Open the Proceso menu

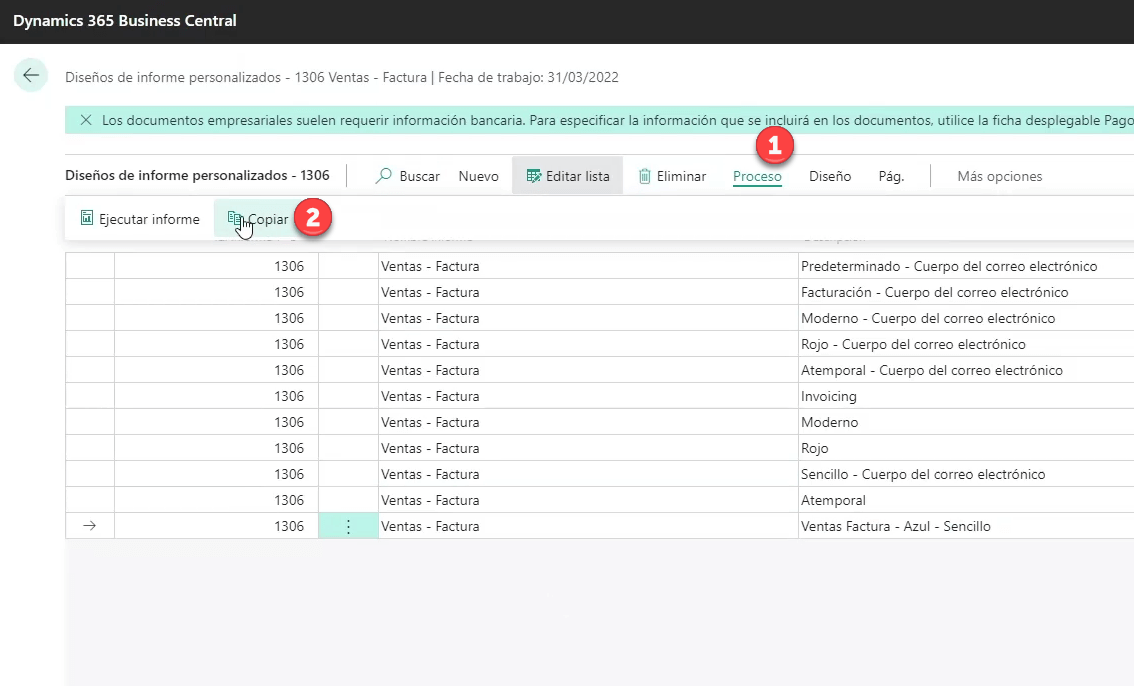757,176
